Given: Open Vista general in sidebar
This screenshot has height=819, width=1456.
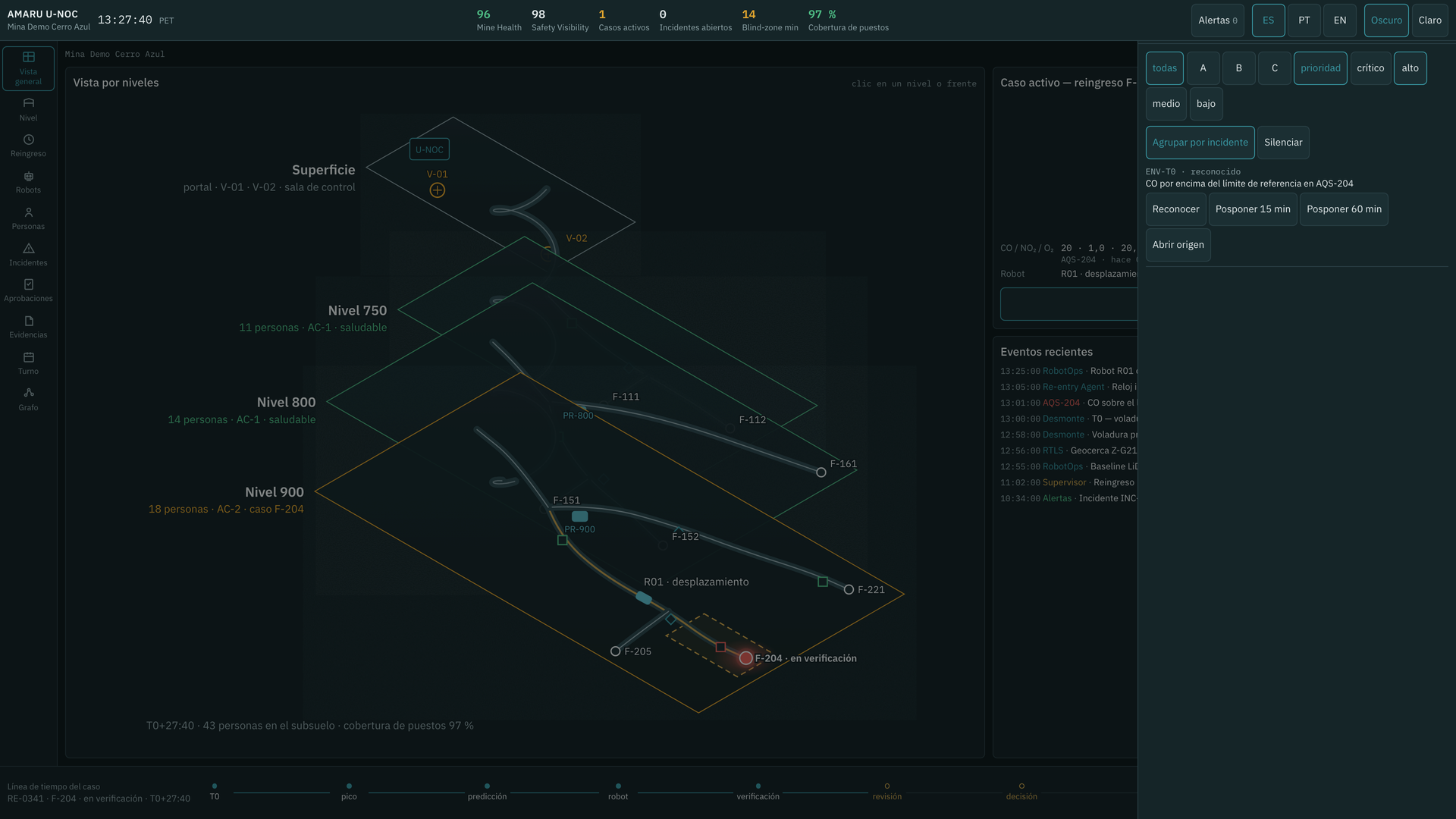Looking at the screenshot, I should (28, 68).
